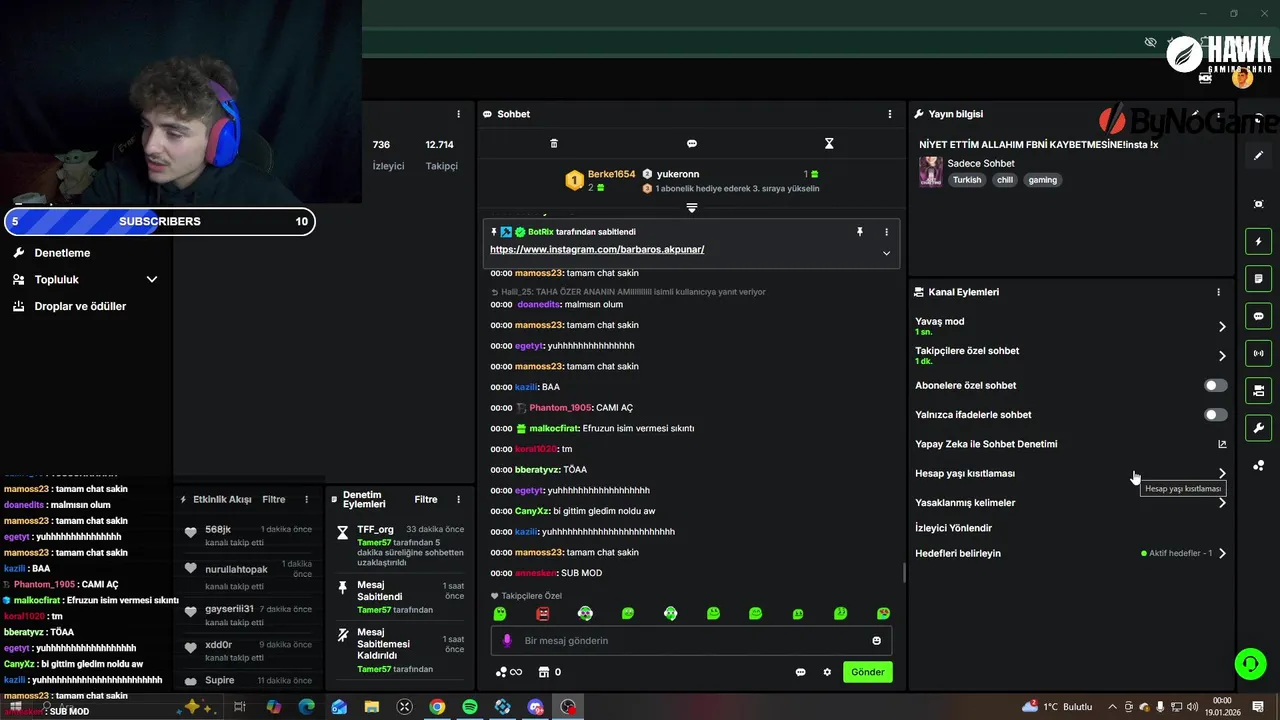Image resolution: width=1280 pixels, height=720 pixels.
Task: Expand the gift leaderboard arrow
Action: (x=691, y=207)
